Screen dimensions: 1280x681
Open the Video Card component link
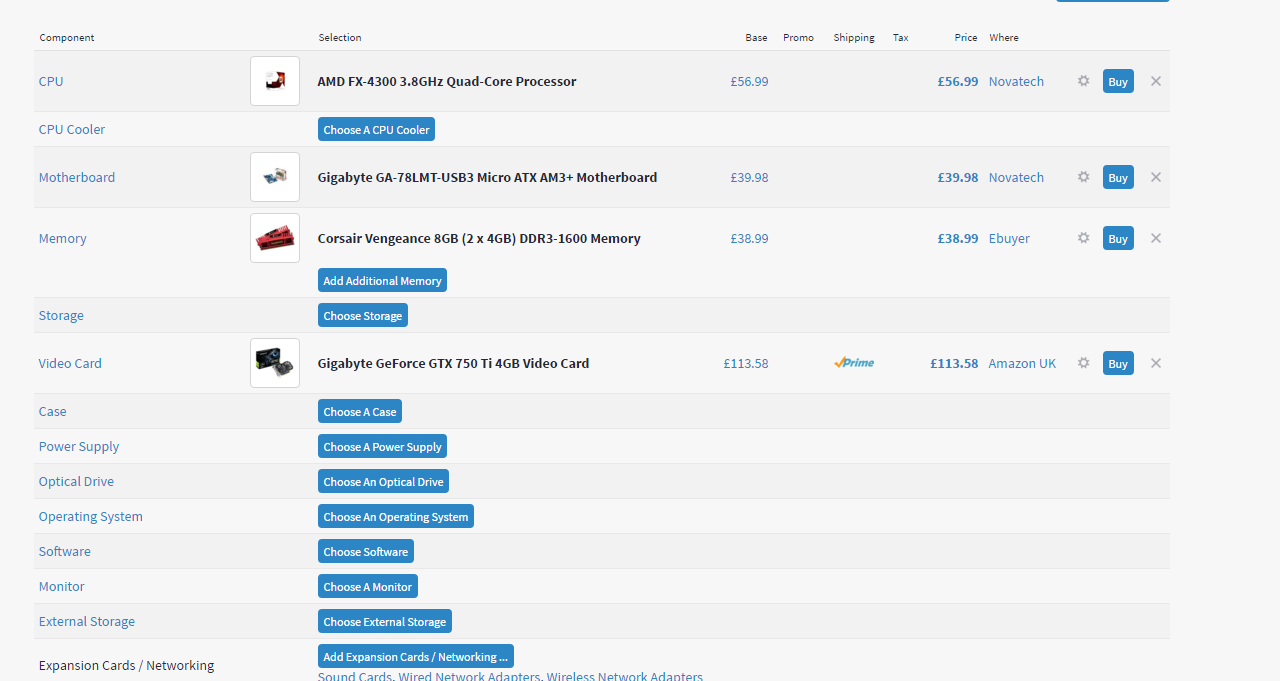pos(70,363)
